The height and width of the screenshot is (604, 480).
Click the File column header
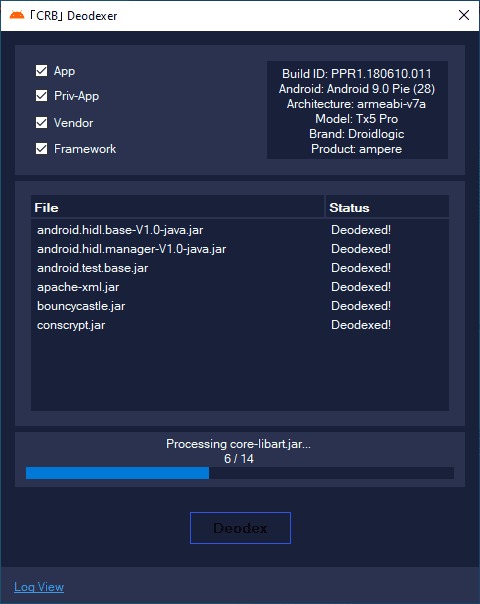click(x=177, y=208)
